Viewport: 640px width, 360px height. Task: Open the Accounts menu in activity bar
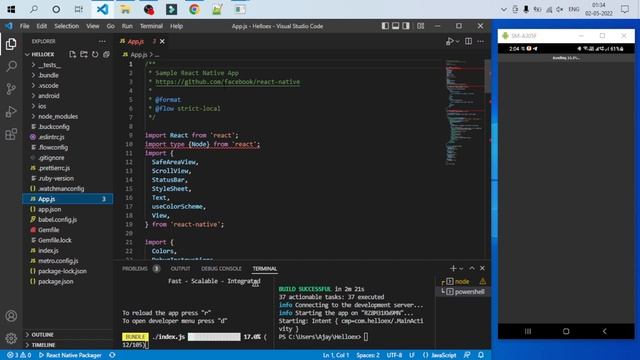(11, 316)
